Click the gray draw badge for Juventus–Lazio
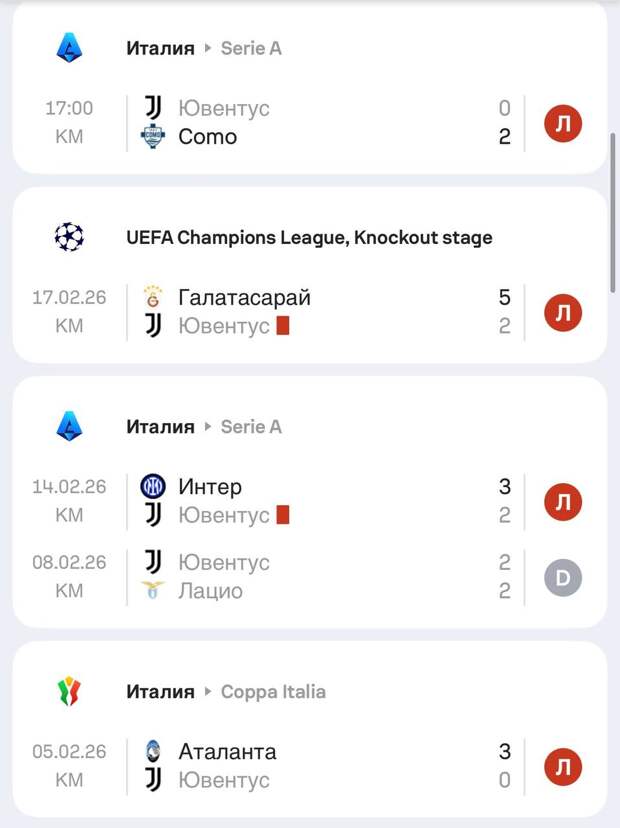Image resolution: width=620 pixels, height=828 pixels. click(563, 577)
